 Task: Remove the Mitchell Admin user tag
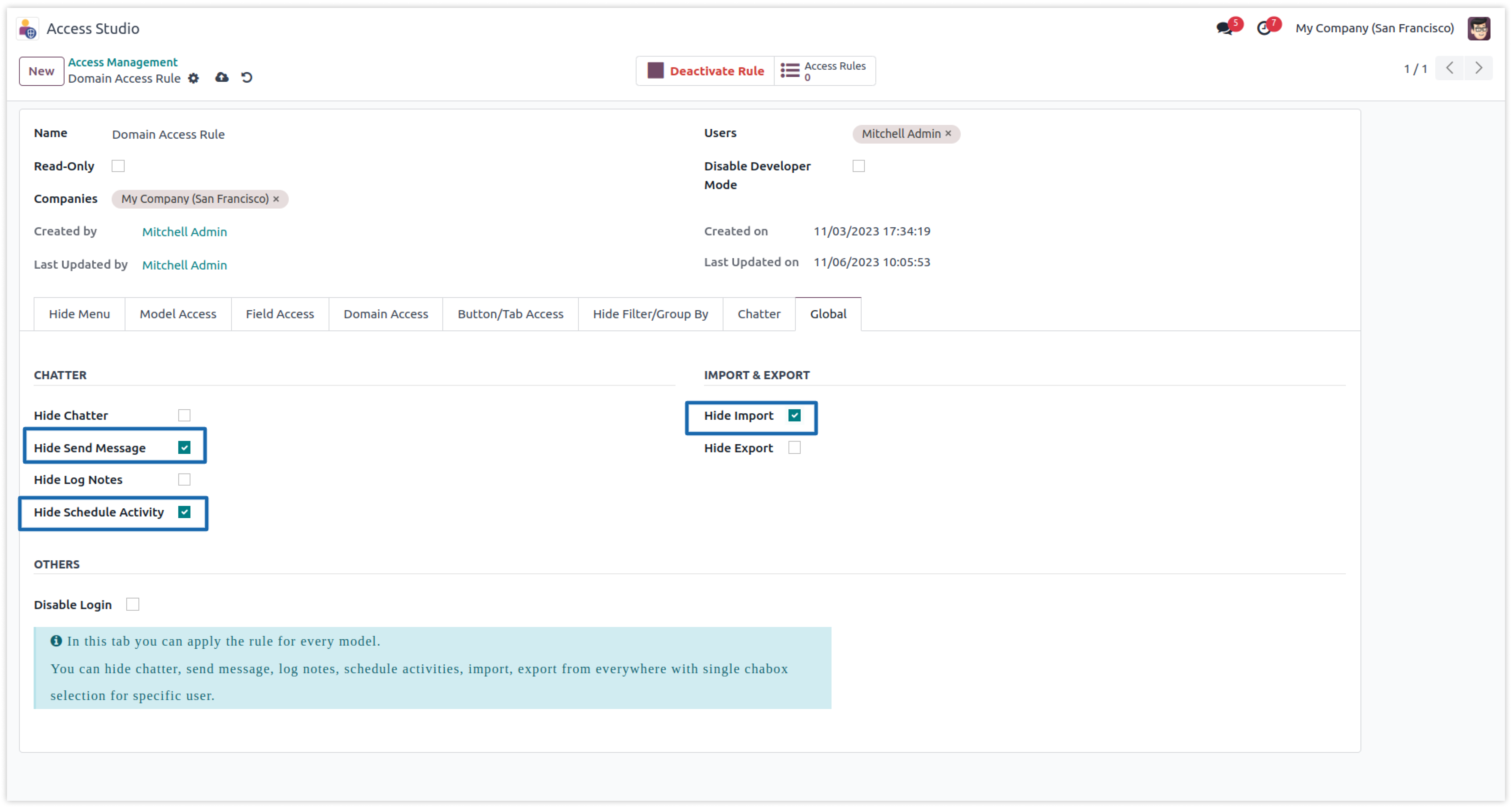(x=948, y=134)
